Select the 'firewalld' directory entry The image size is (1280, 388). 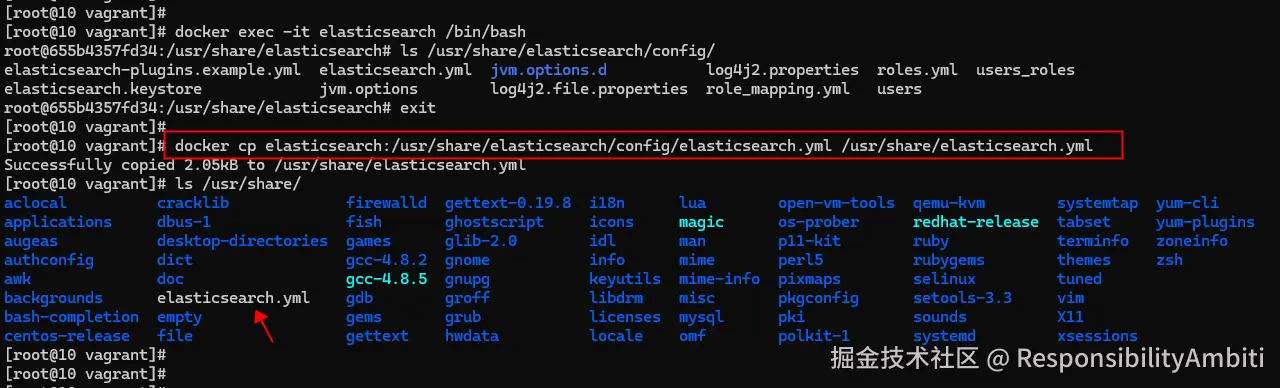pos(386,203)
